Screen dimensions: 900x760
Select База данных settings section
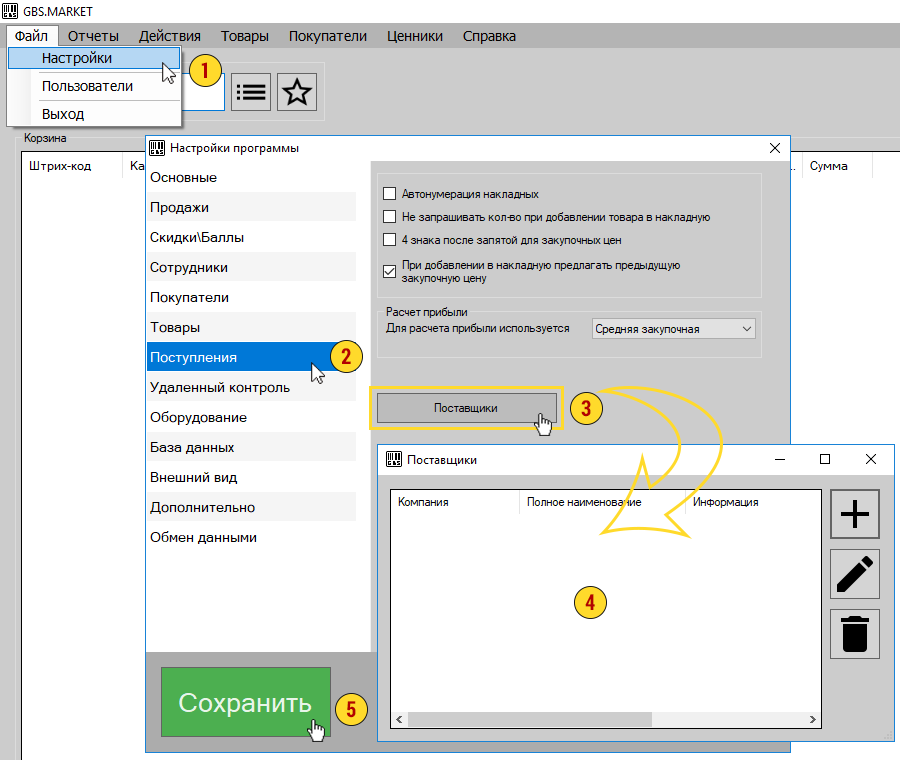click(251, 447)
